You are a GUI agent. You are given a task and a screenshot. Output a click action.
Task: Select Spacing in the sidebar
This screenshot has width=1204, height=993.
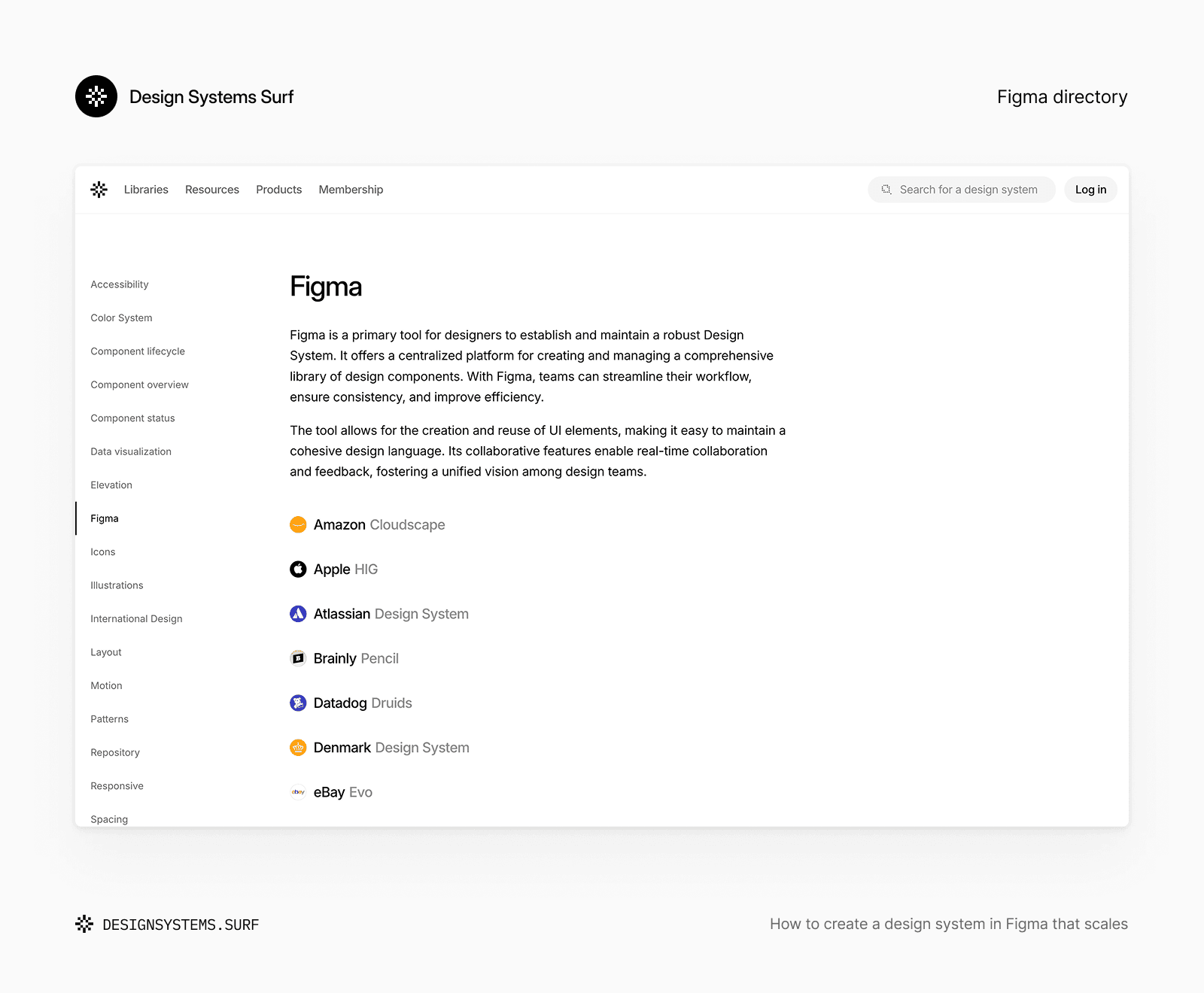pos(109,819)
